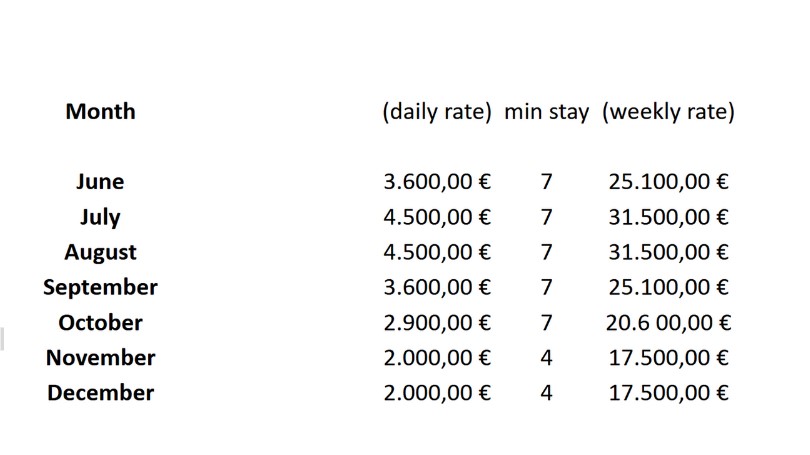
Task: Select December's 17.500,00 € weekly rate
Action: click(668, 393)
